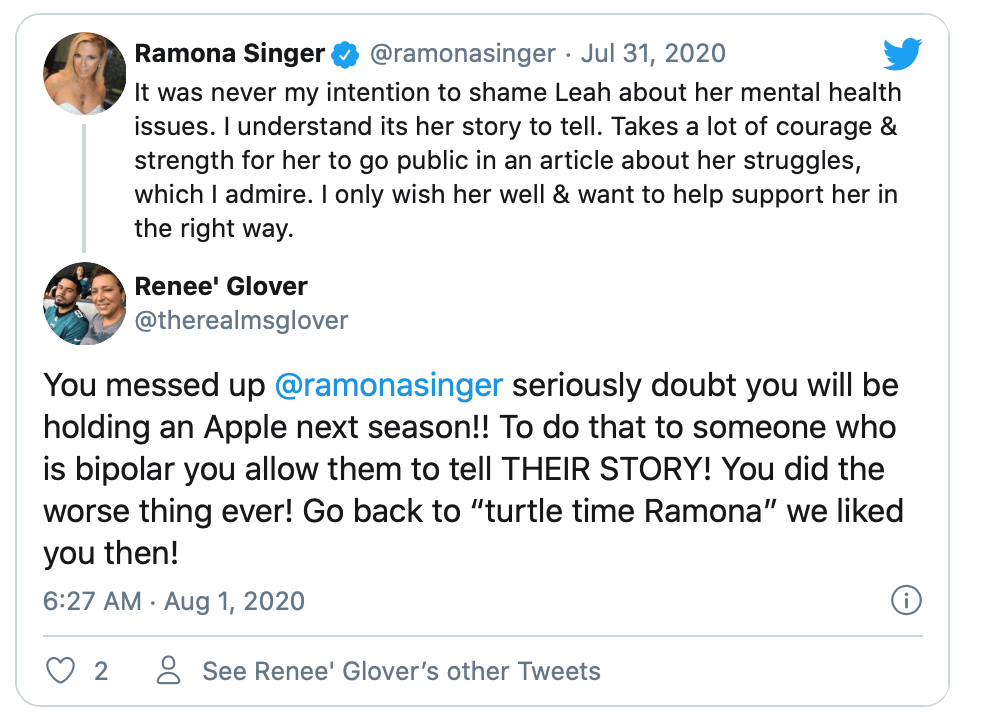The width and height of the screenshot is (982, 718).
Task: Visit the @therealmsglover handle
Action: coord(241,320)
